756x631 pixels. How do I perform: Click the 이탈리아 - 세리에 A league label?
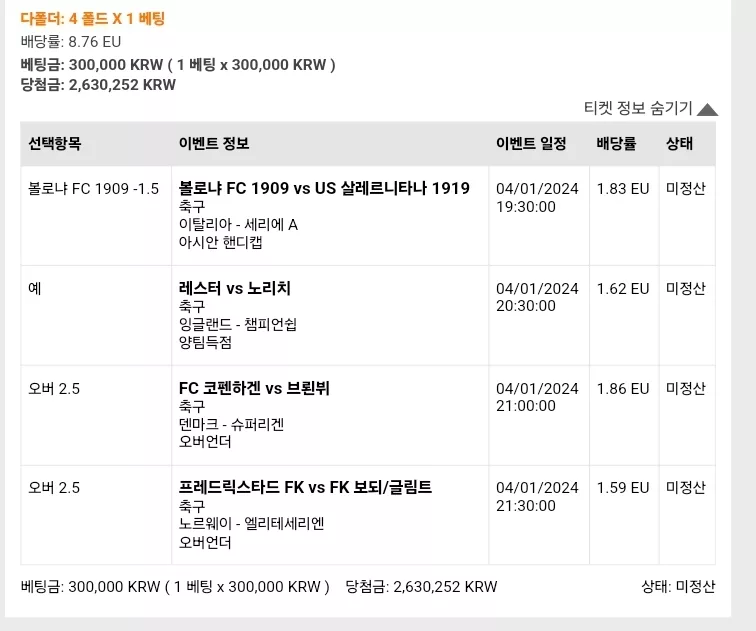pos(238,225)
